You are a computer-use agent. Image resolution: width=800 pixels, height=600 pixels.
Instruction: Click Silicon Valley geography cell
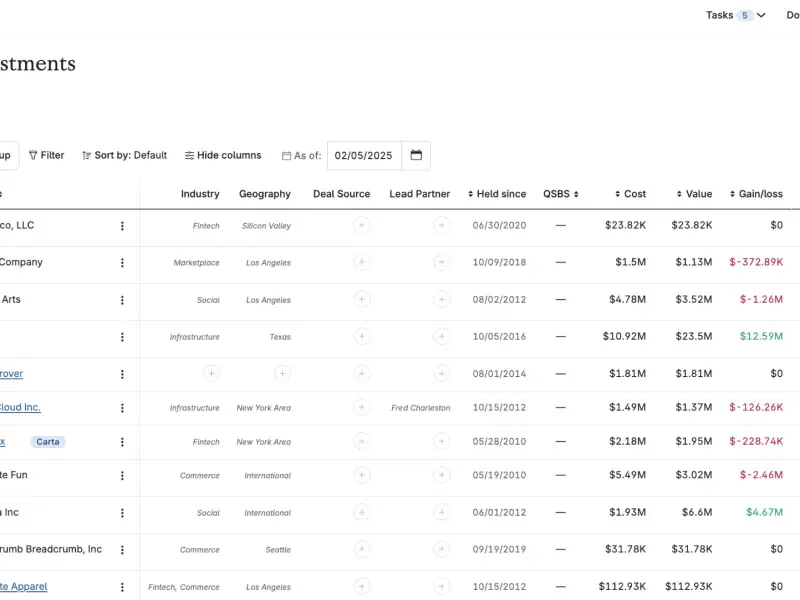coord(266,226)
